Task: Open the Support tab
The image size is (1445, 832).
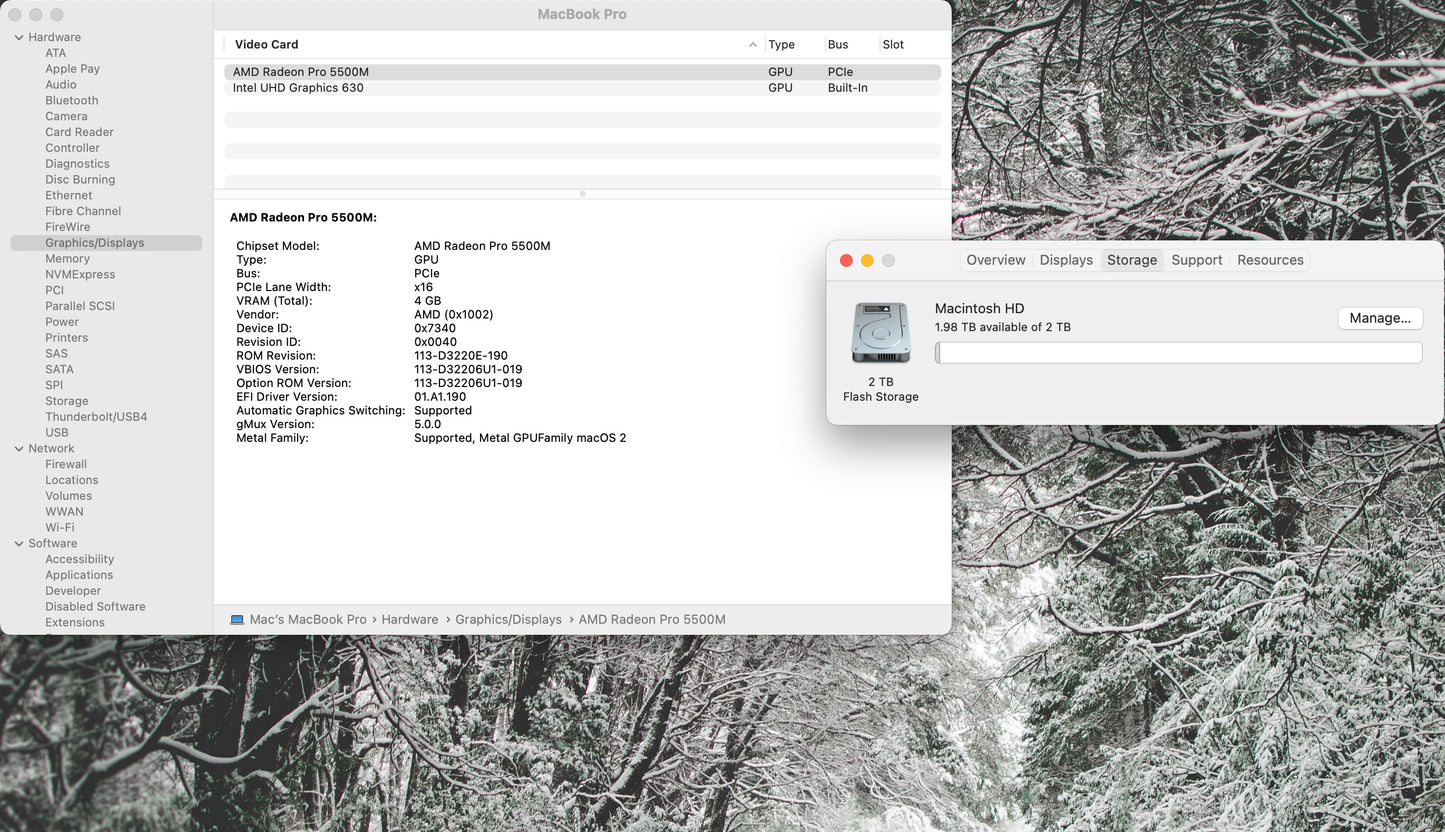Action: 1196,260
